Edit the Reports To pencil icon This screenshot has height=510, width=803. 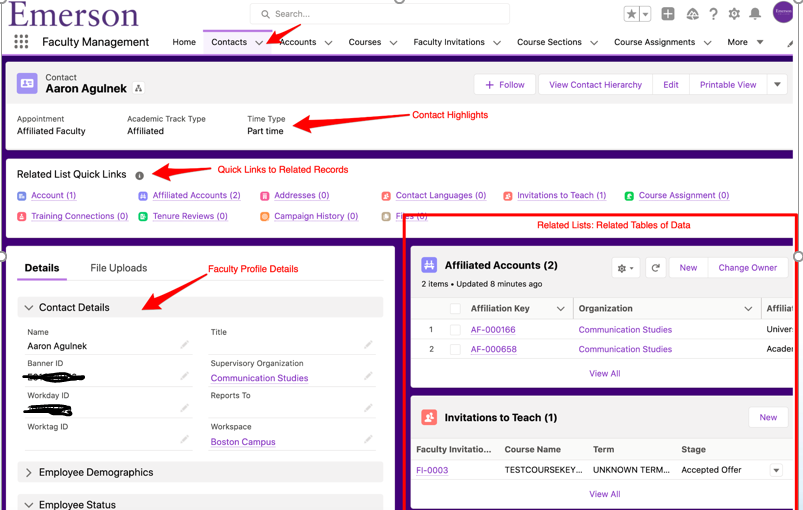point(368,408)
